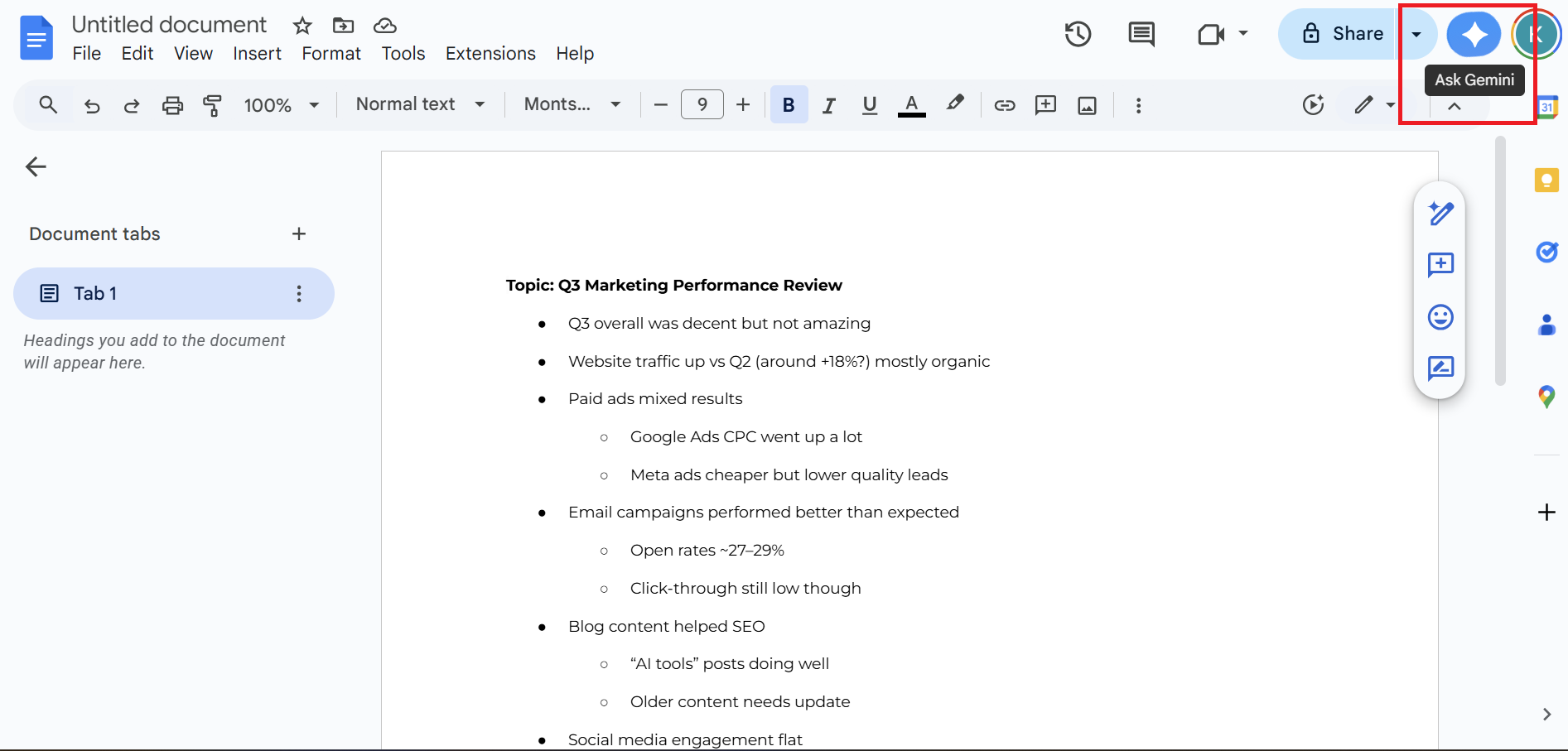Suggest edits from the margin toolbar

1440,368
